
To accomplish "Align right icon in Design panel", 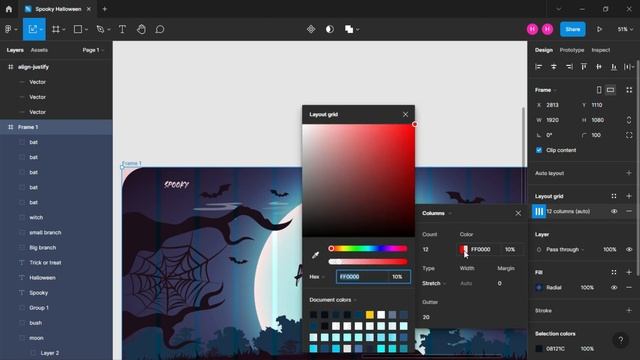I will click(x=569, y=67).
